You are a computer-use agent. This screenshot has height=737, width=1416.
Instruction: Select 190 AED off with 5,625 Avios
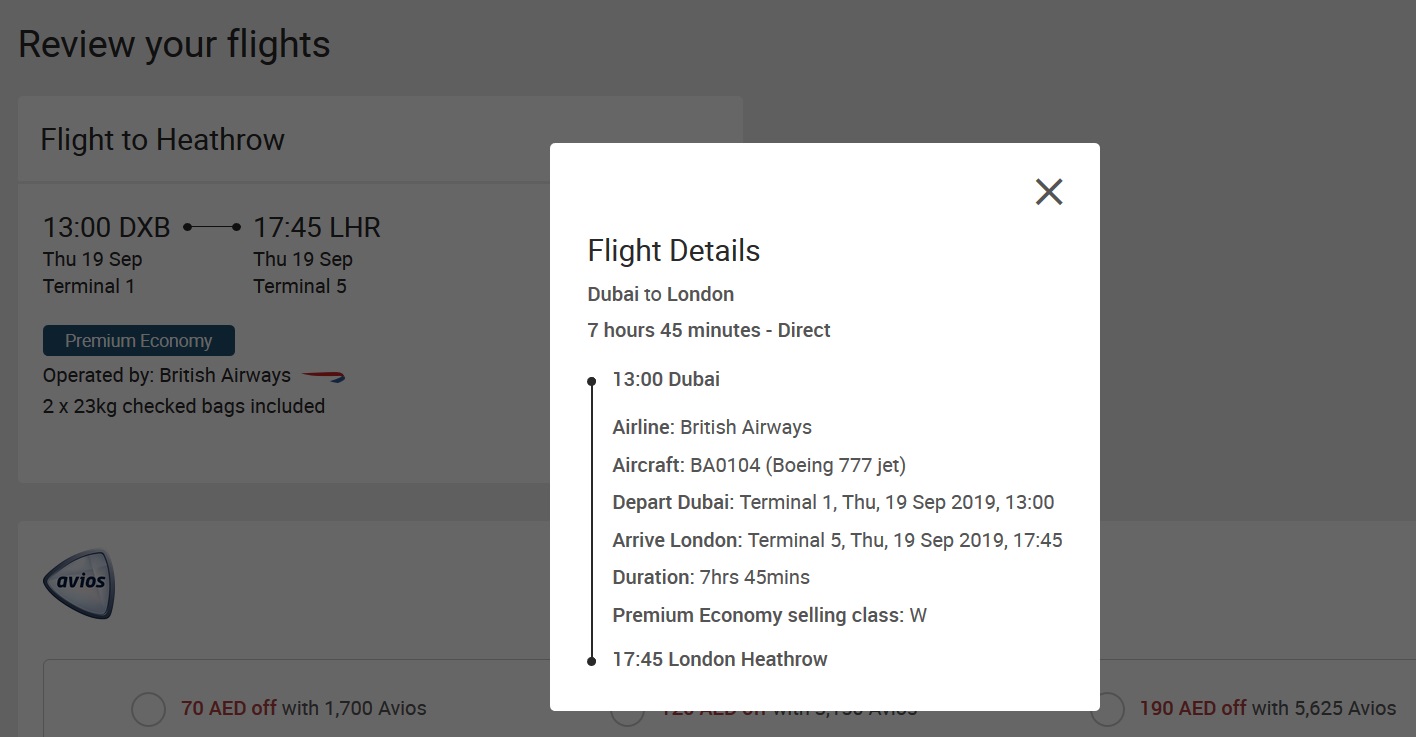click(x=1108, y=709)
